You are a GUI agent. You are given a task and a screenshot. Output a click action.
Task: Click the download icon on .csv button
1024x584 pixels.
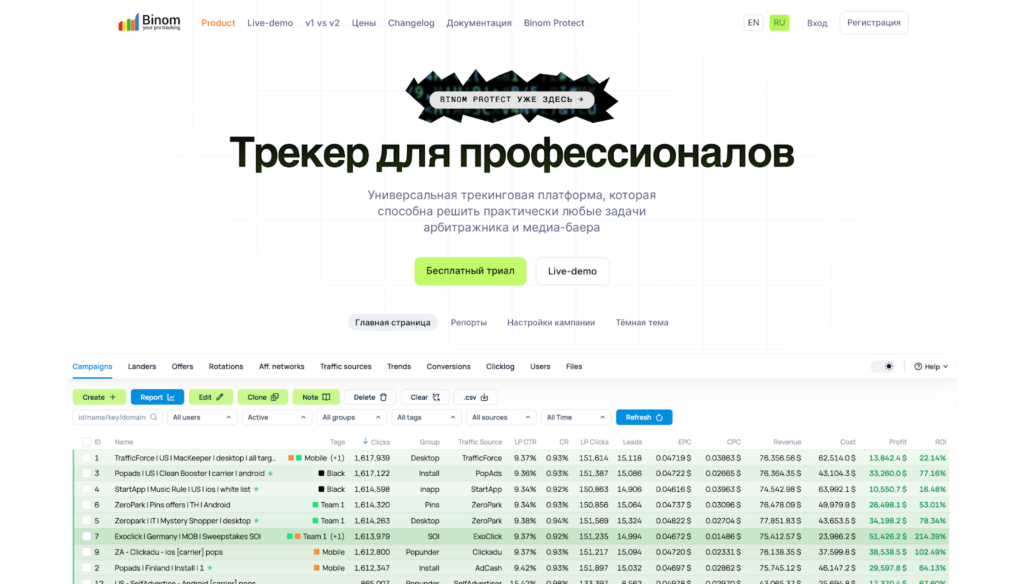tap(485, 397)
